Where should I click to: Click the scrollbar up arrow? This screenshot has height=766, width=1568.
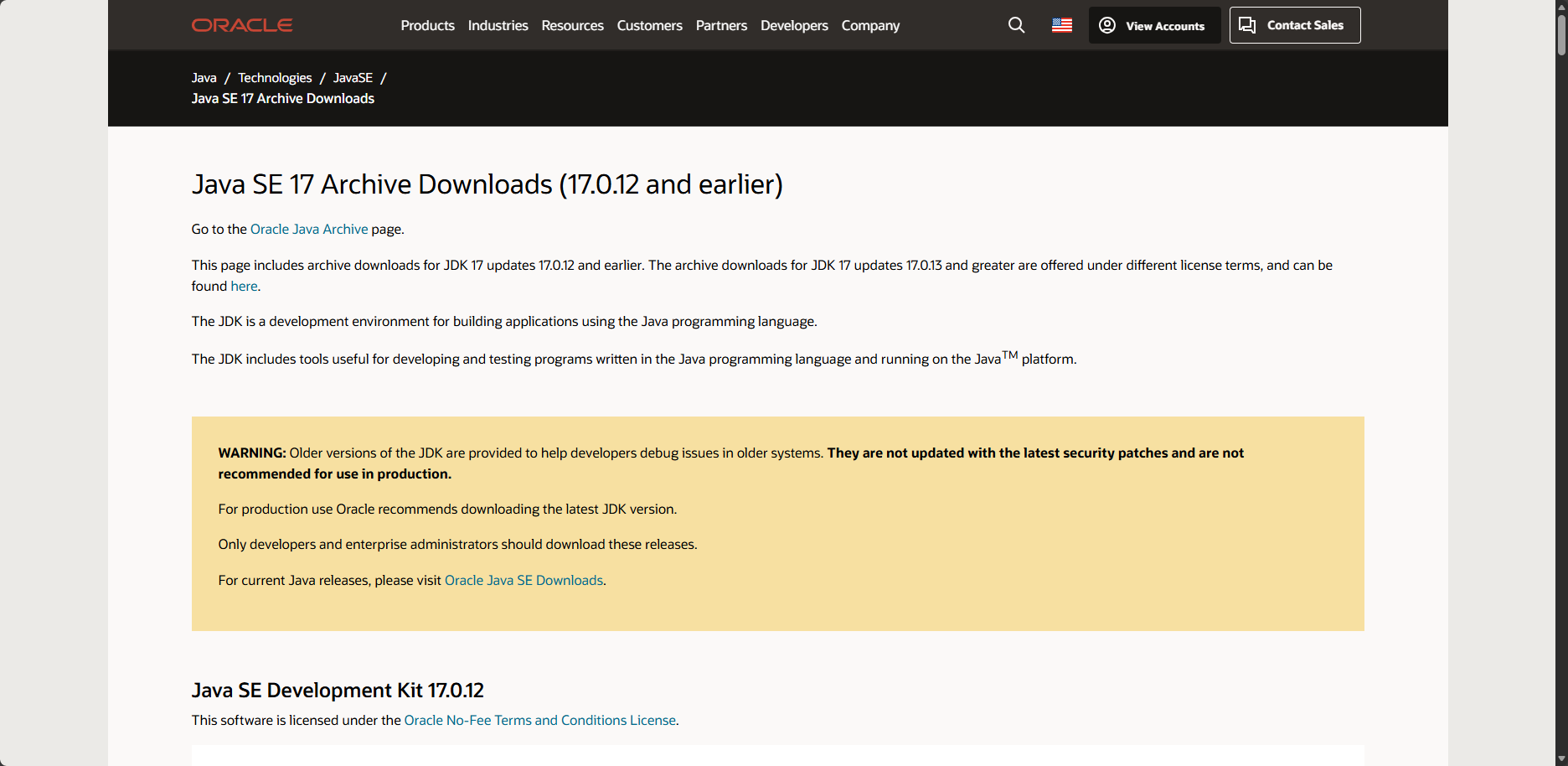click(x=1561, y=6)
